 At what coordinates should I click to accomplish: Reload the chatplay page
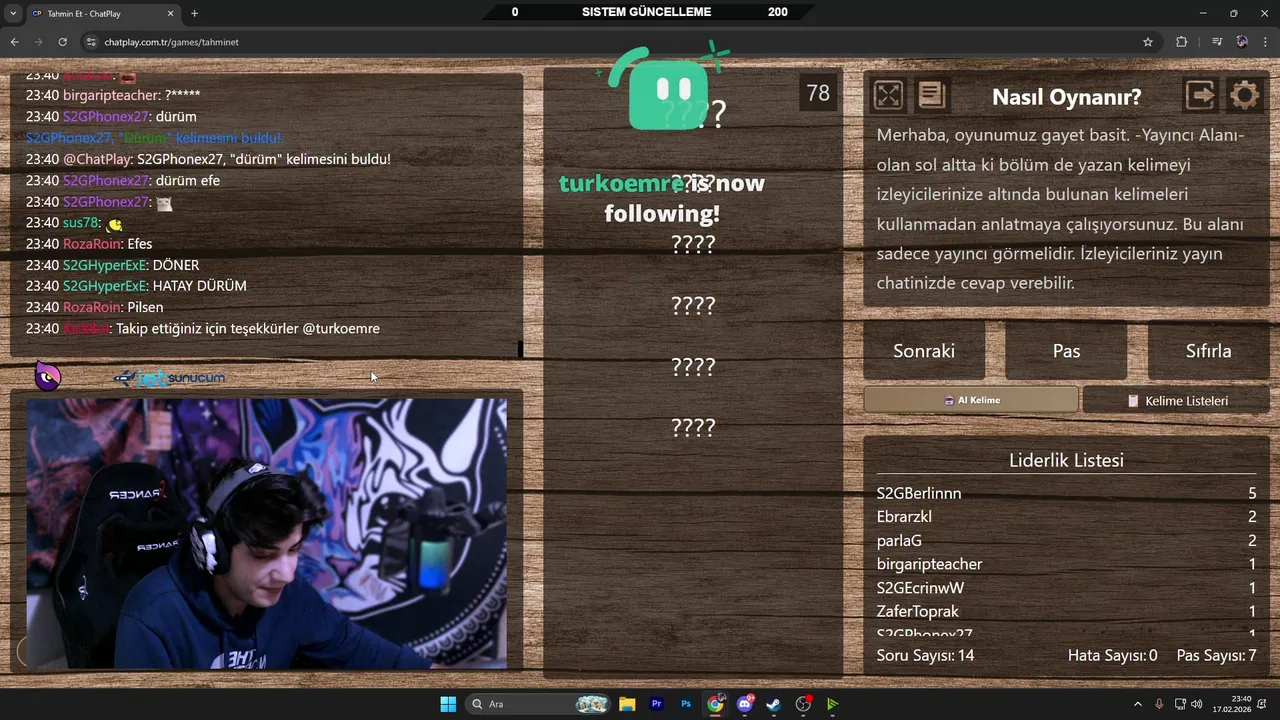pos(62,42)
